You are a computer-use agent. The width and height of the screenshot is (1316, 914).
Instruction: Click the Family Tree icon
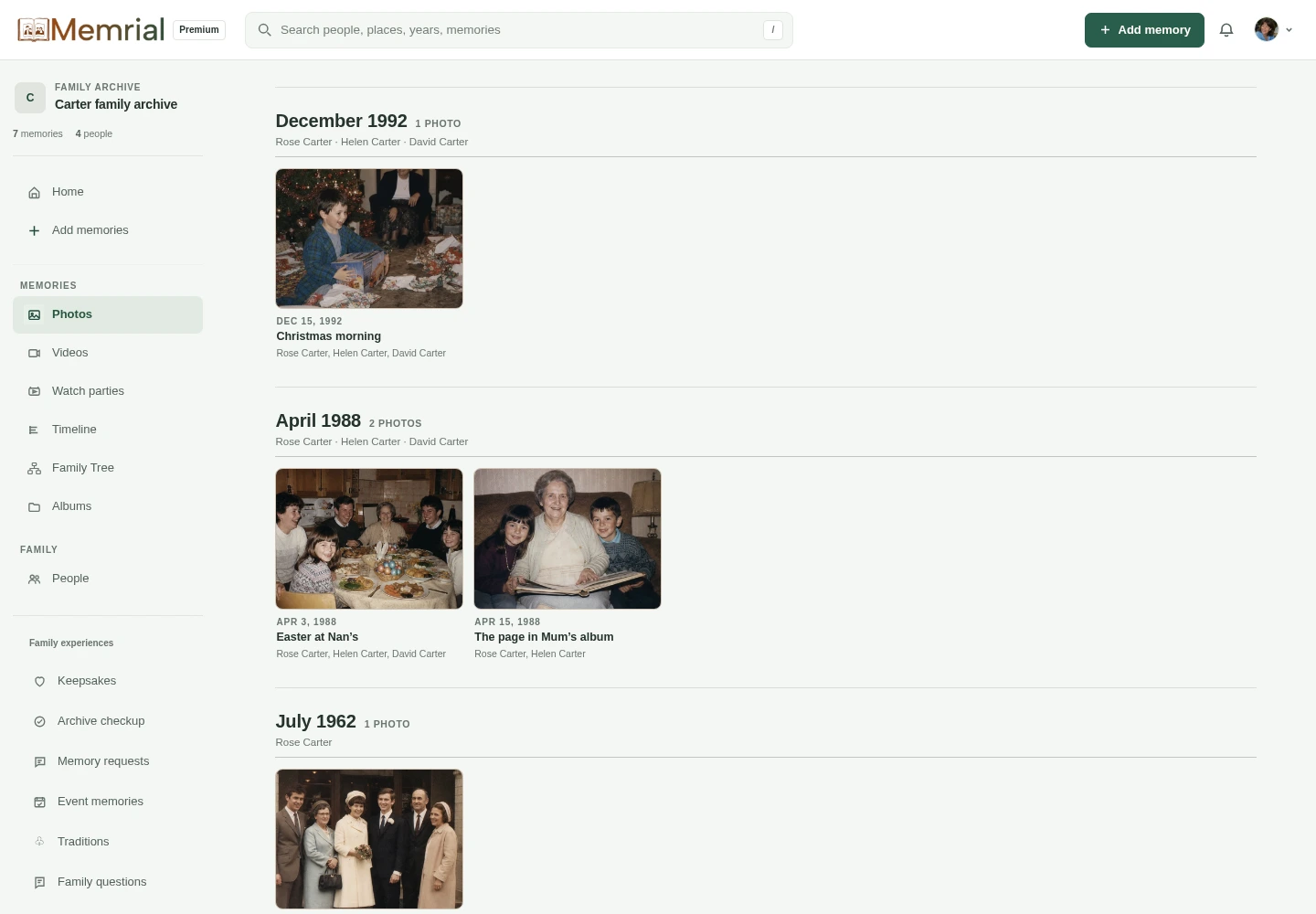[34, 468]
